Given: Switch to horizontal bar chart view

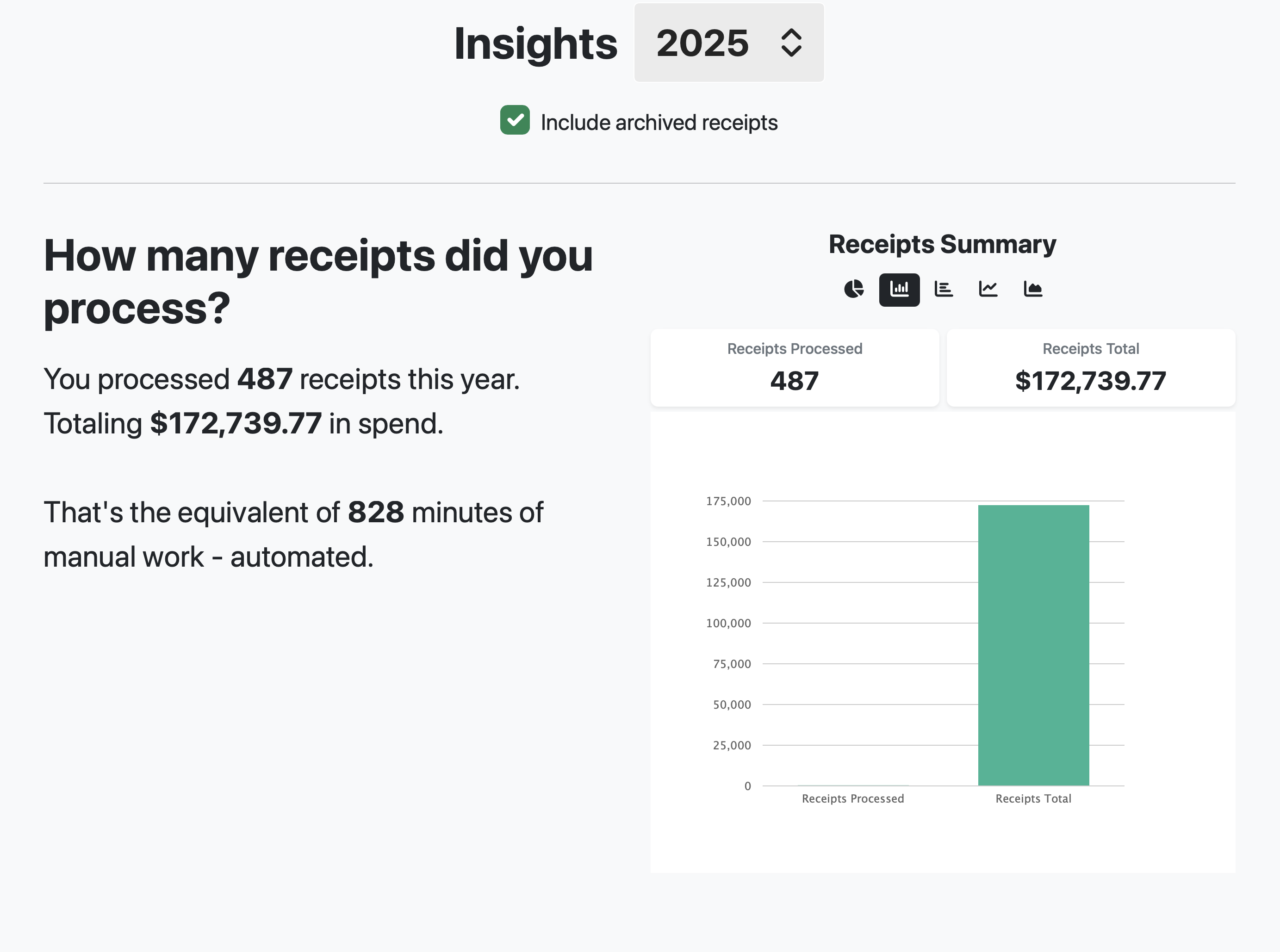Looking at the screenshot, I should pyautogui.click(x=944, y=290).
